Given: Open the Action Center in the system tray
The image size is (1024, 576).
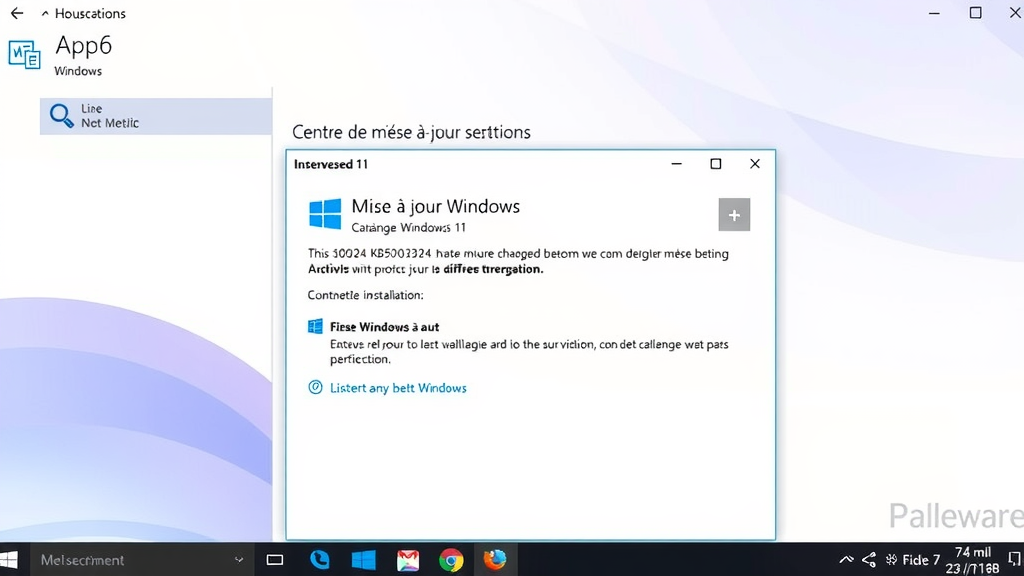Looking at the screenshot, I should coord(1013,560).
